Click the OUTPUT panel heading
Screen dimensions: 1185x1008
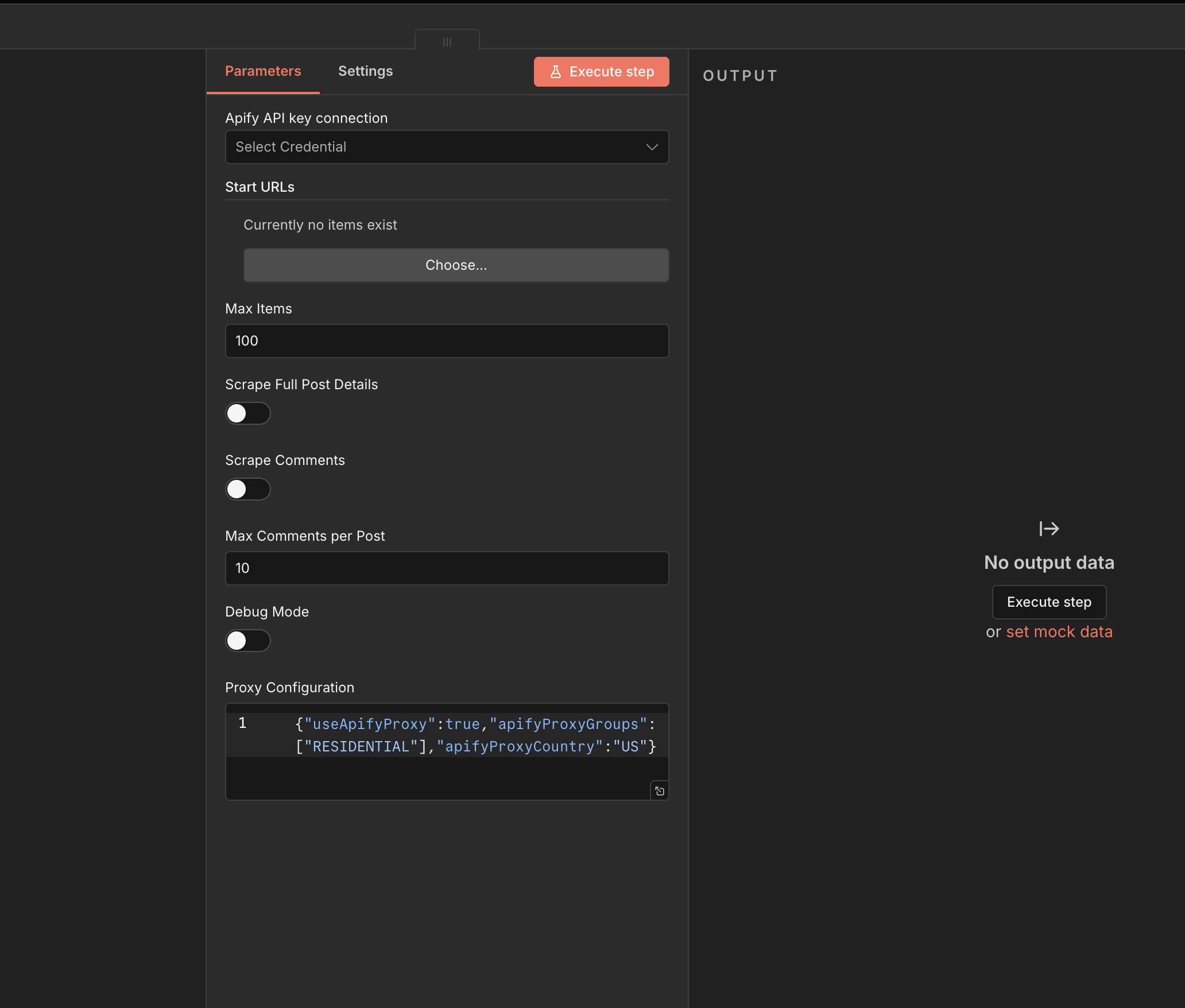(740, 76)
